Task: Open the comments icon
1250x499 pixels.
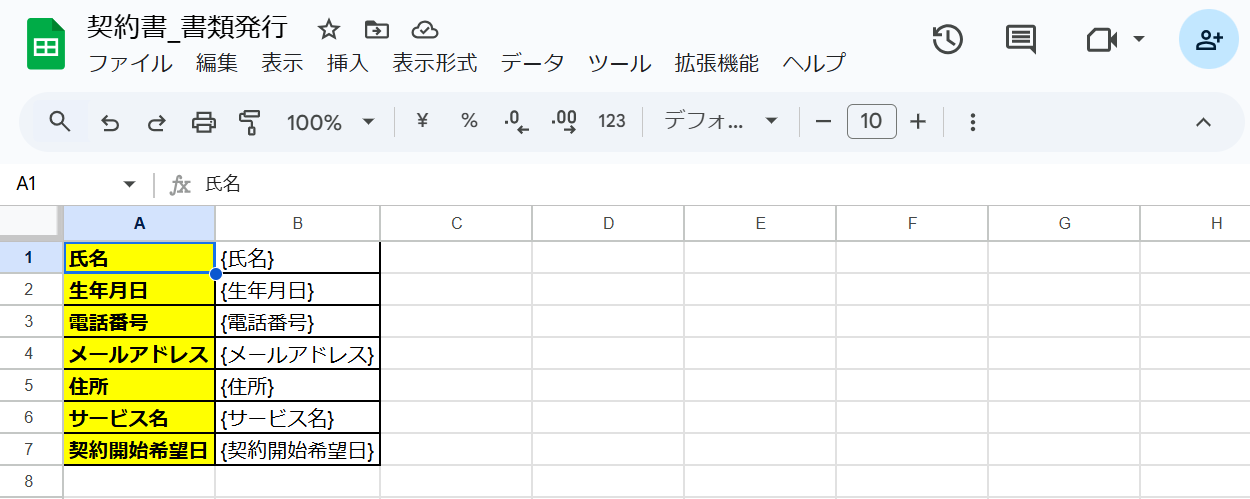Action: click(1020, 40)
